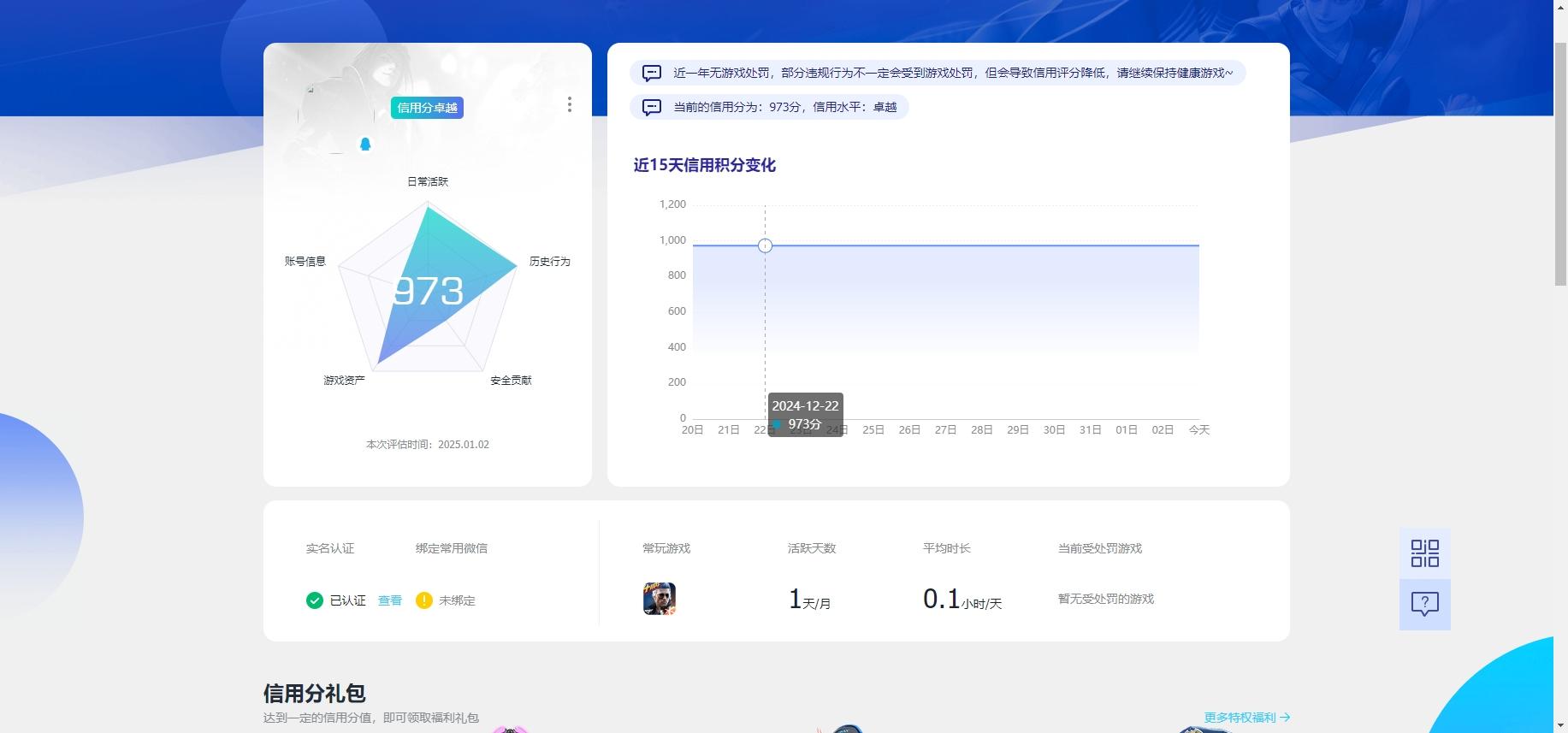Image resolution: width=1568 pixels, height=733 pixels.
Task: Open the help question-mark icon in the side panel
Action: click(1424, 605)
